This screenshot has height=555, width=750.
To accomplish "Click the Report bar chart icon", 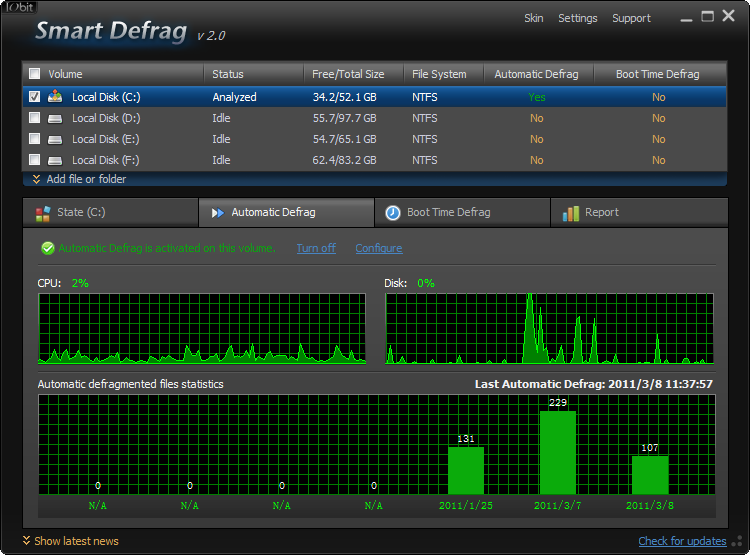I will (571, 213).
